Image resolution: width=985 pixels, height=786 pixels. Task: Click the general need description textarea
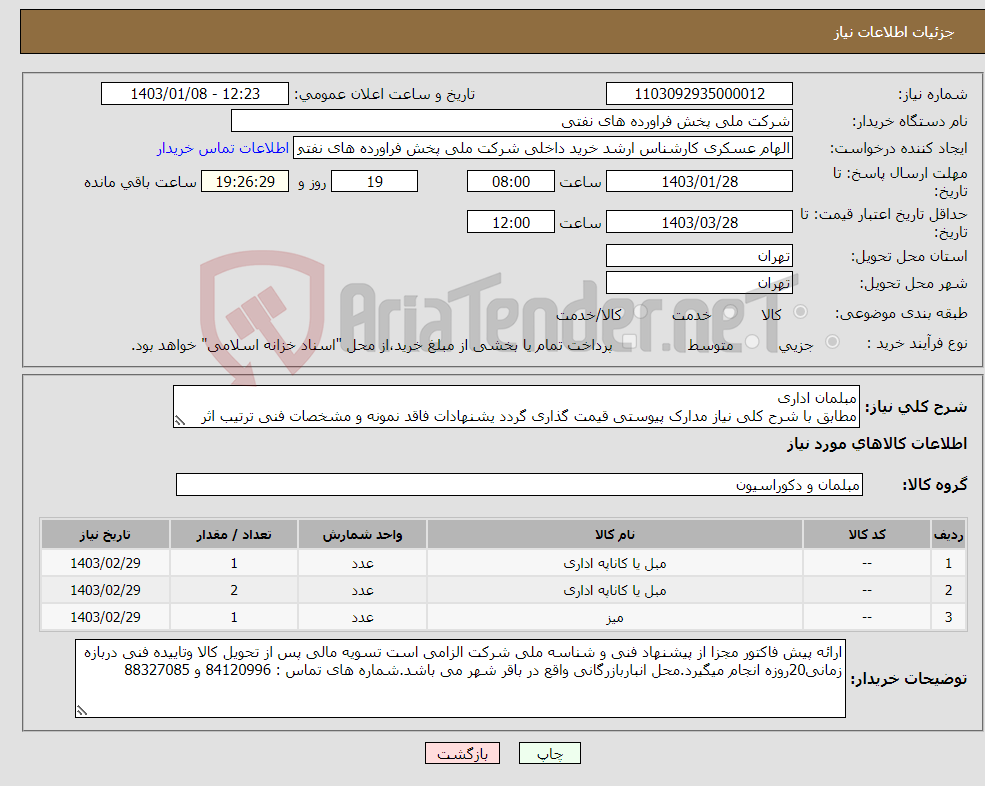click(516, 407)
